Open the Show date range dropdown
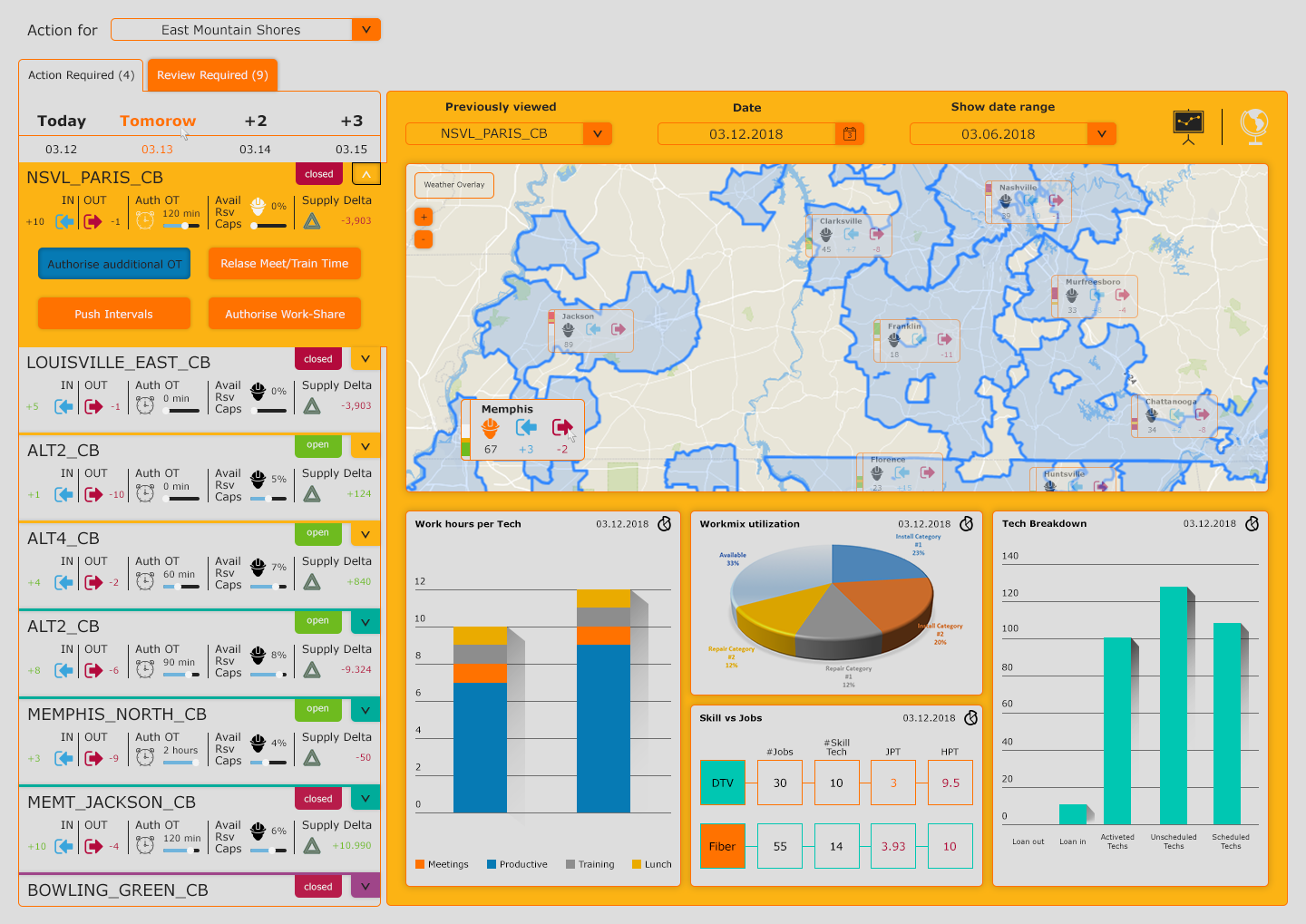The image size is (1306, 924). point(1102,134)
